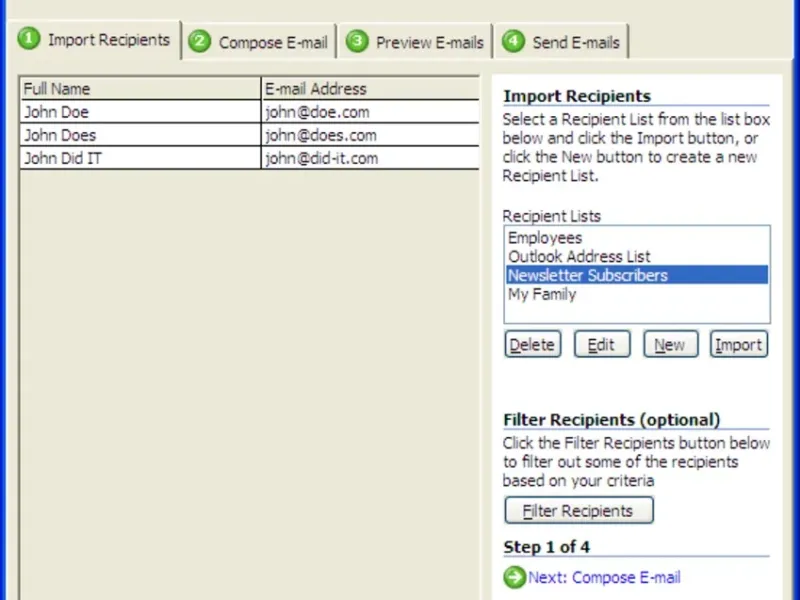Click the green step 4 circle icon
The image size is (800, 600).
pyautogui.click(x=513, y=41)
